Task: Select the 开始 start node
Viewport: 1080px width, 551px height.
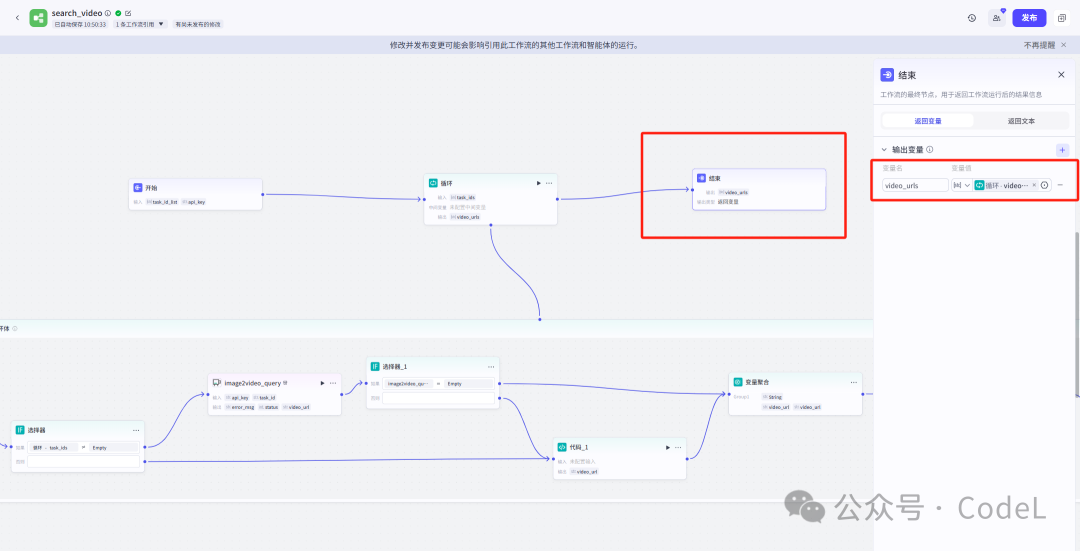Action: pyautogui.click(x=196, y=194)
